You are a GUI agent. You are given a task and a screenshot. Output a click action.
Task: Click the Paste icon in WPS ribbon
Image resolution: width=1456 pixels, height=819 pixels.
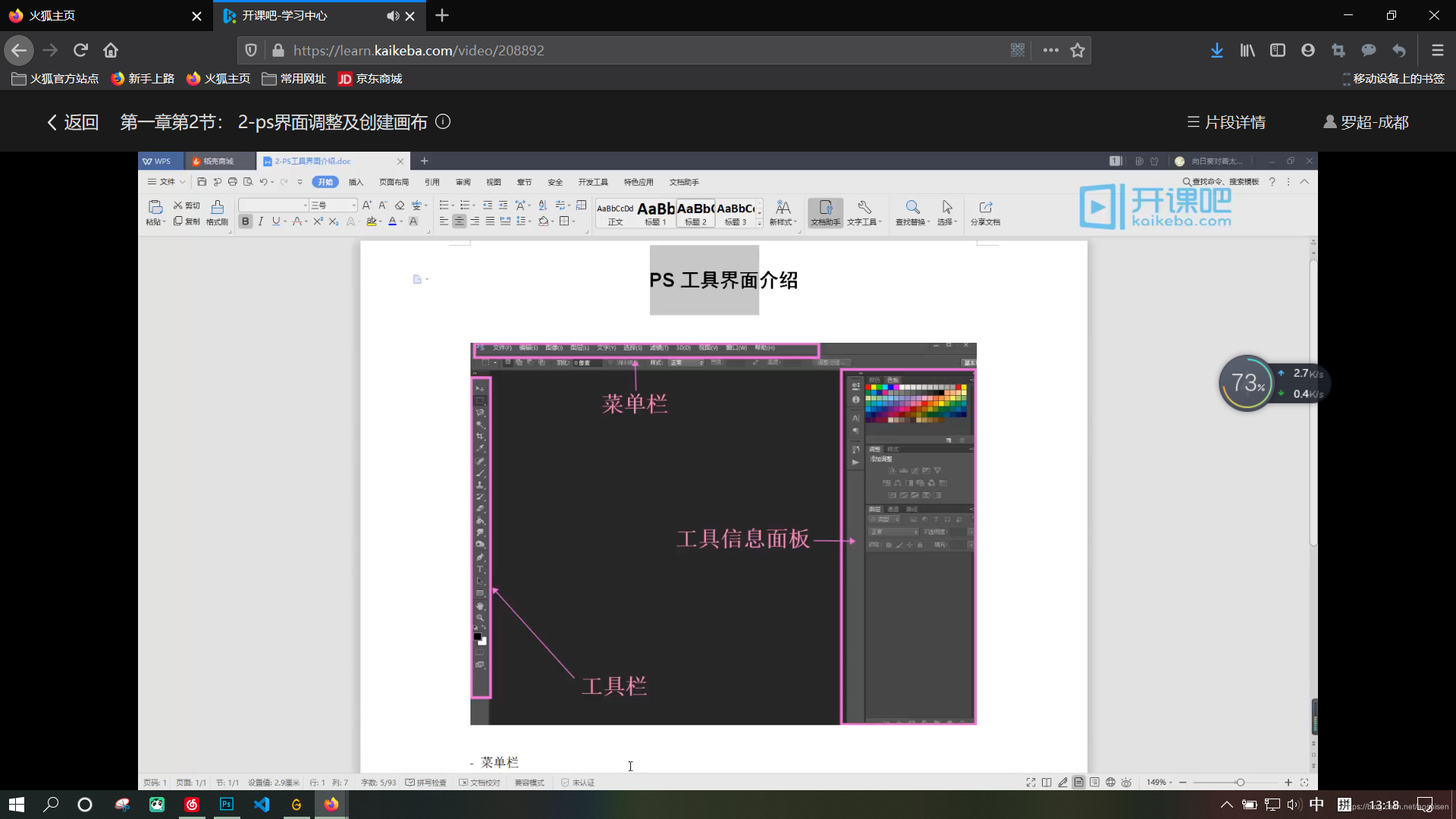155,206
